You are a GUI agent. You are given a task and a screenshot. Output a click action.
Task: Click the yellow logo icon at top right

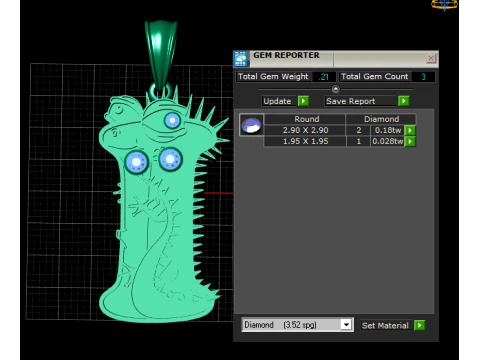tap(444, 5)
